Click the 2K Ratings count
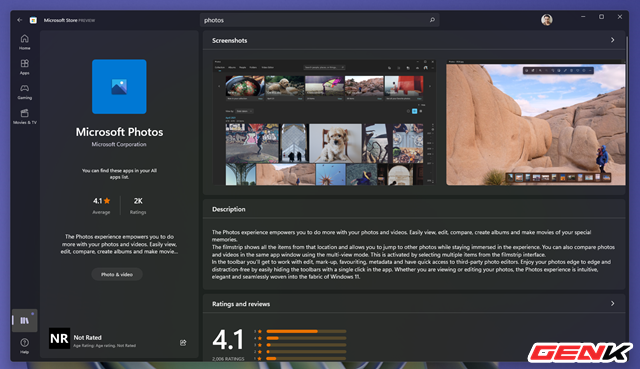 click(138, 205)
